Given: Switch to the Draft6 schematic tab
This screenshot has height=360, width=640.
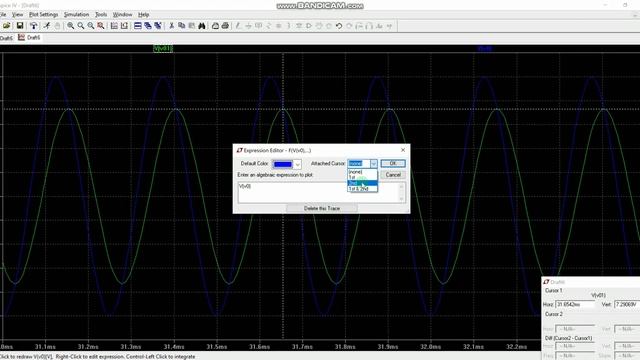Looking at the screenshot, I should pyautogui.click(x=7, y=38).
